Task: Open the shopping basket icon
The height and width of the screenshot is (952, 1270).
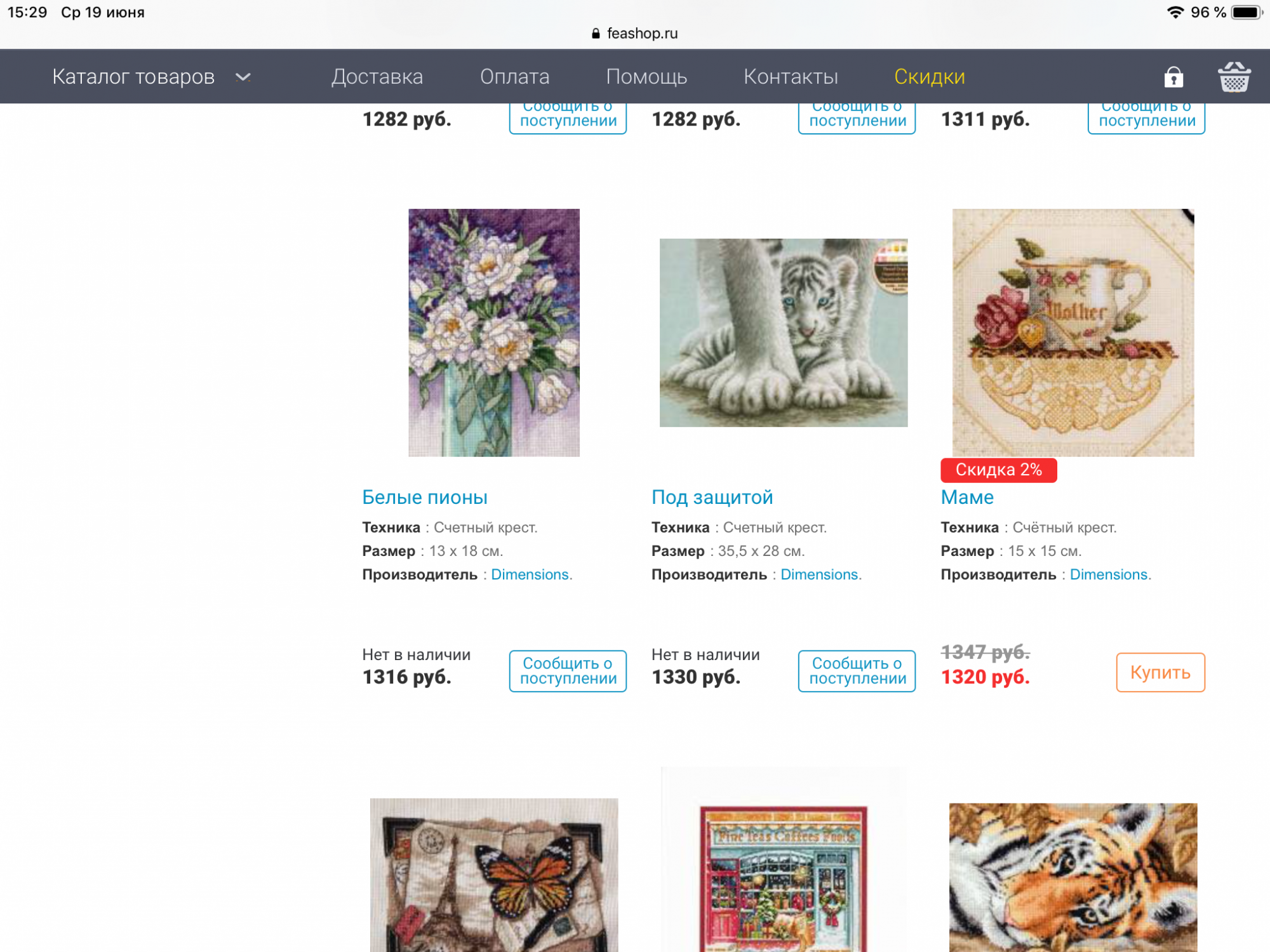Action: tap(1234, 77)
